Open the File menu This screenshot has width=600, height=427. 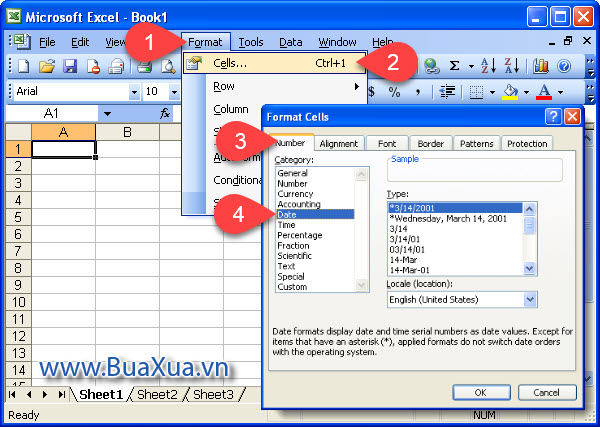[47, 42]
